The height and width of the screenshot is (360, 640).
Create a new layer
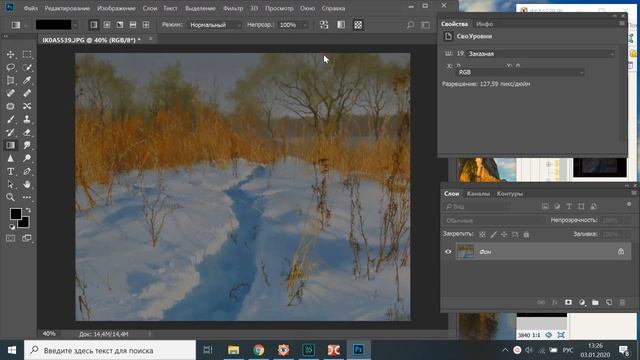(609, 302)
